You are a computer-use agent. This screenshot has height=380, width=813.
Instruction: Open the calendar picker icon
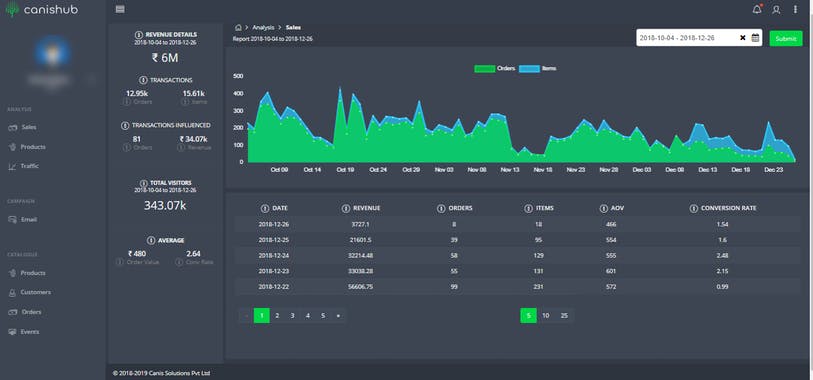click(755, 38)
